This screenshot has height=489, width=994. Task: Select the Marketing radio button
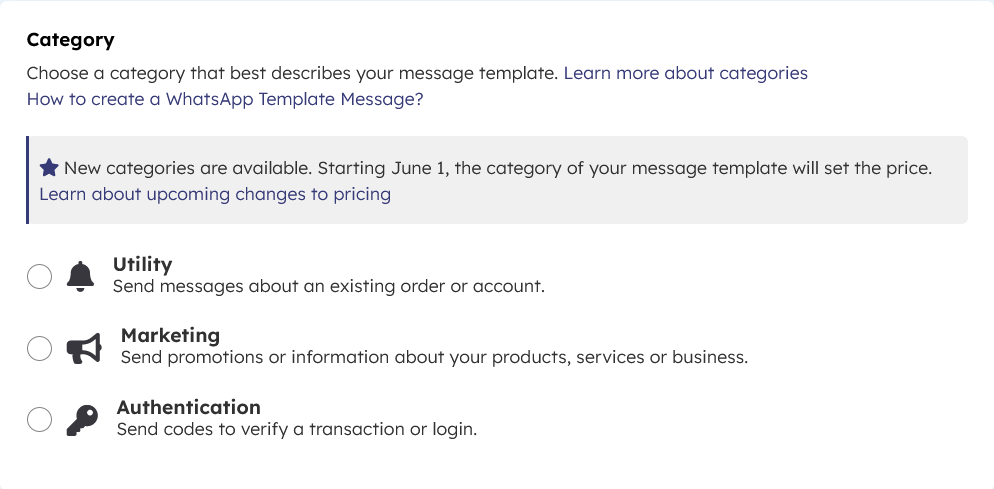[39, 348]
